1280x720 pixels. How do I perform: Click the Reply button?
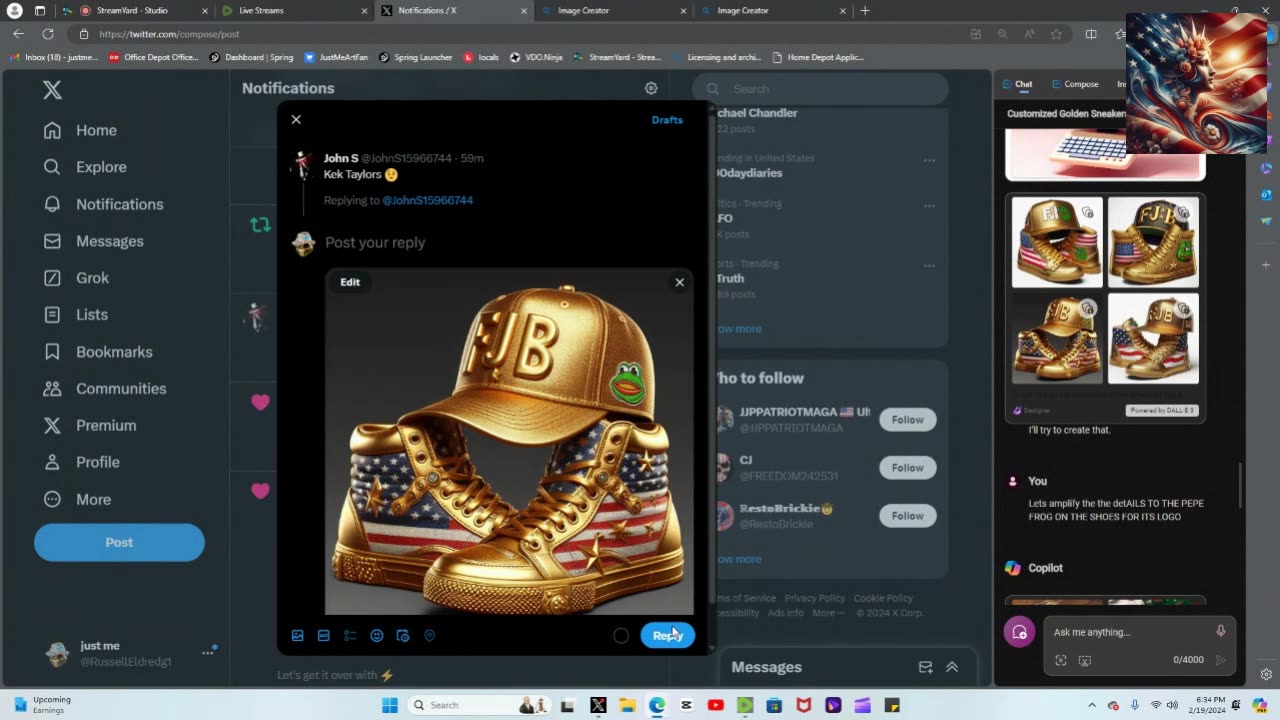click(667, 635)
